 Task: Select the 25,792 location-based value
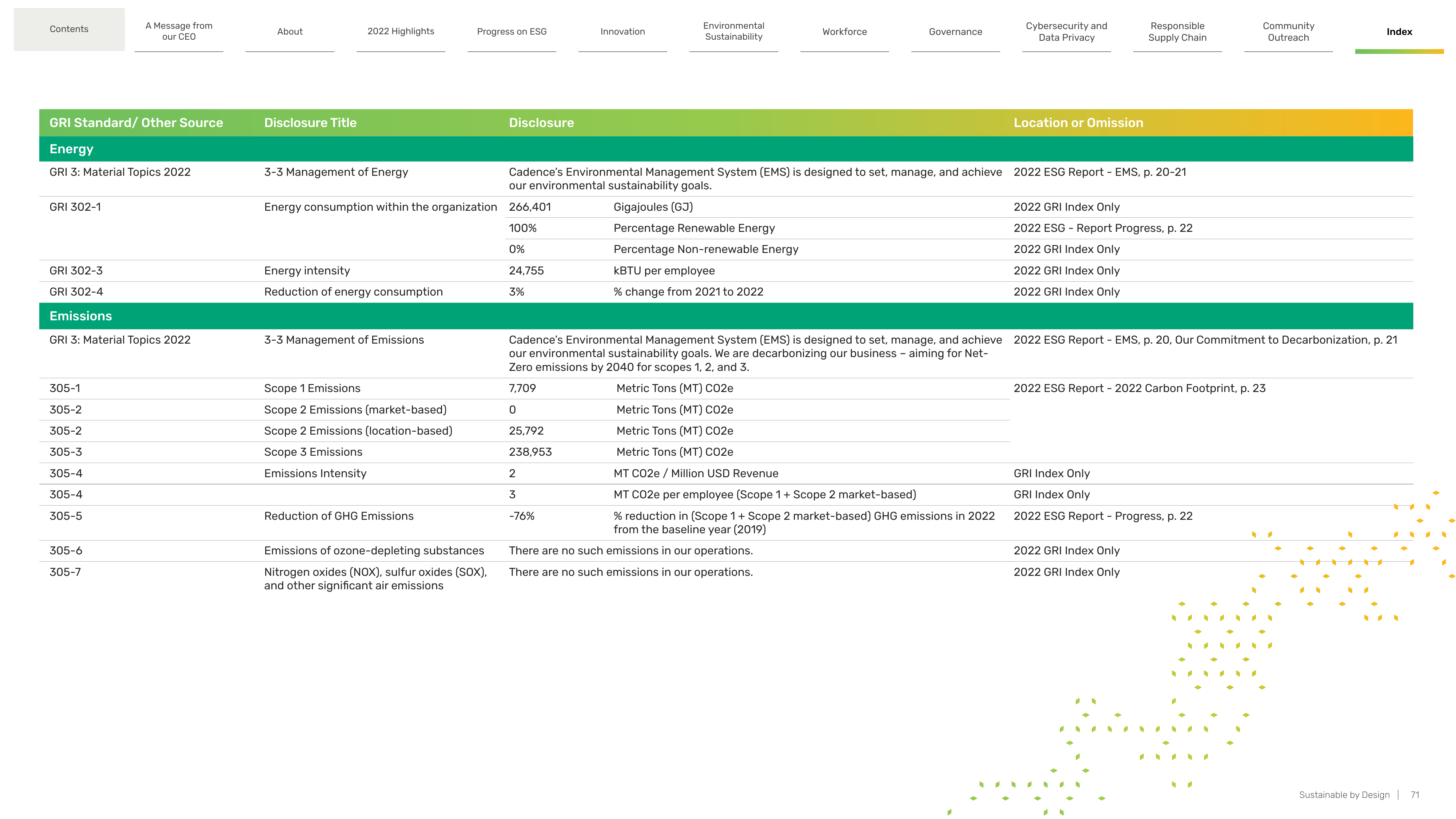pyautogui.click(x=526, y=431)
